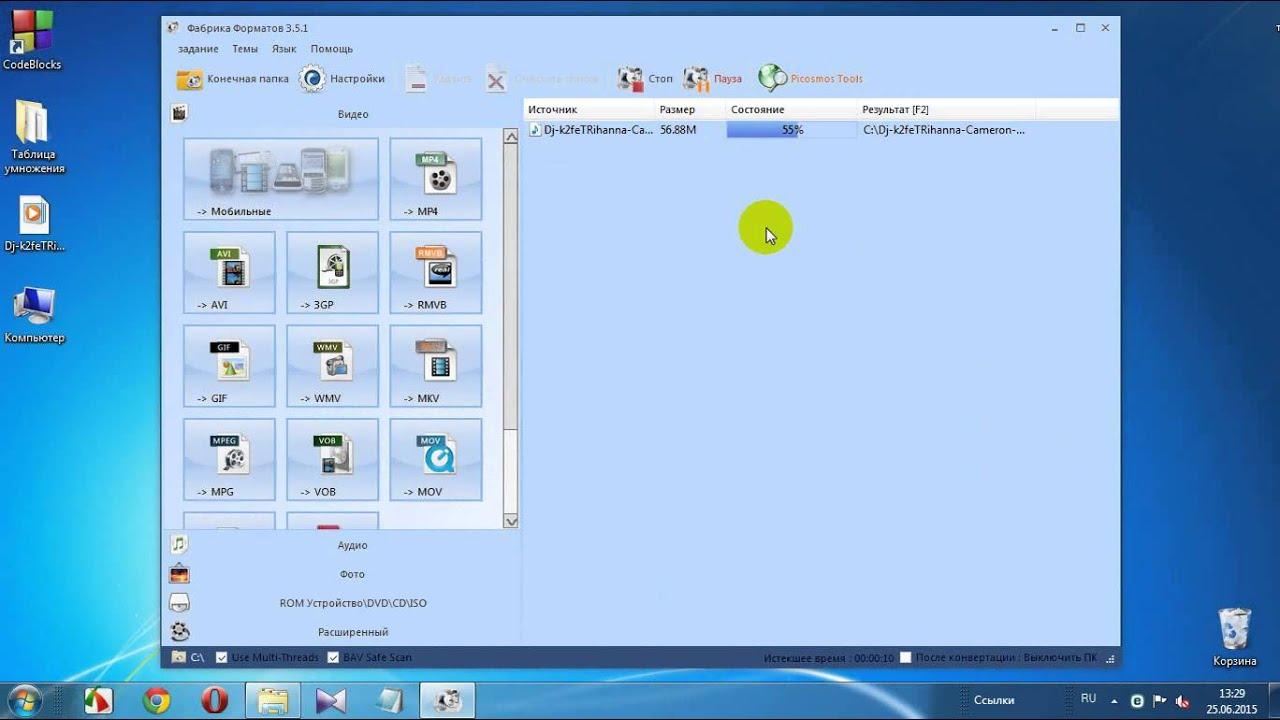Click the 56.88M size cell
Image resolution: width=1280 pixels, height=720 pixels.
pyautogui.click(x=678, y=130)
